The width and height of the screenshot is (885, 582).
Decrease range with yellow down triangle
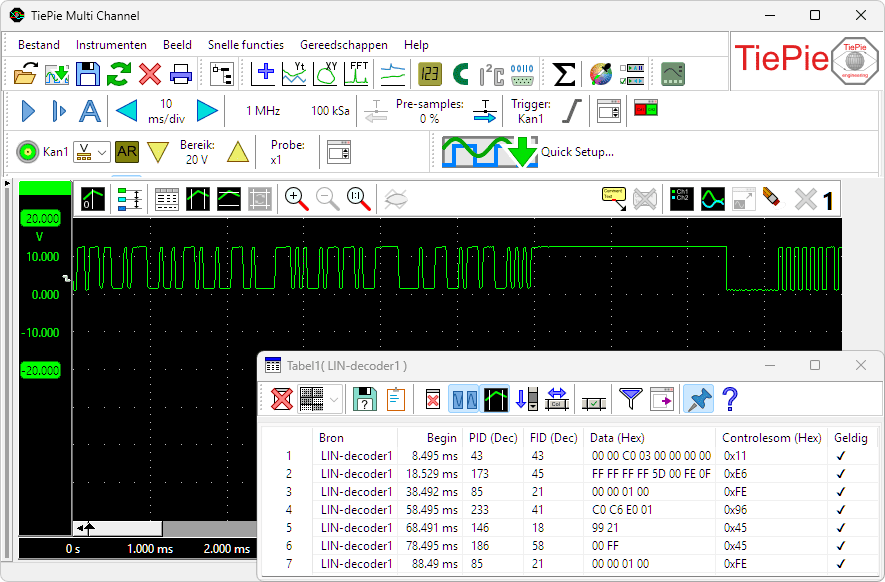[x=157, y=152]
